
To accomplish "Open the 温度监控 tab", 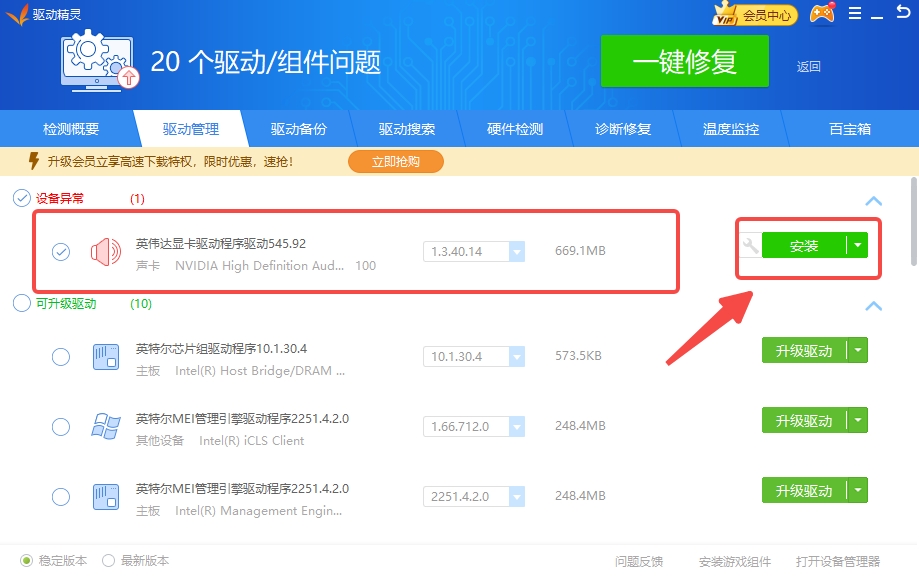I will (730, 129).
